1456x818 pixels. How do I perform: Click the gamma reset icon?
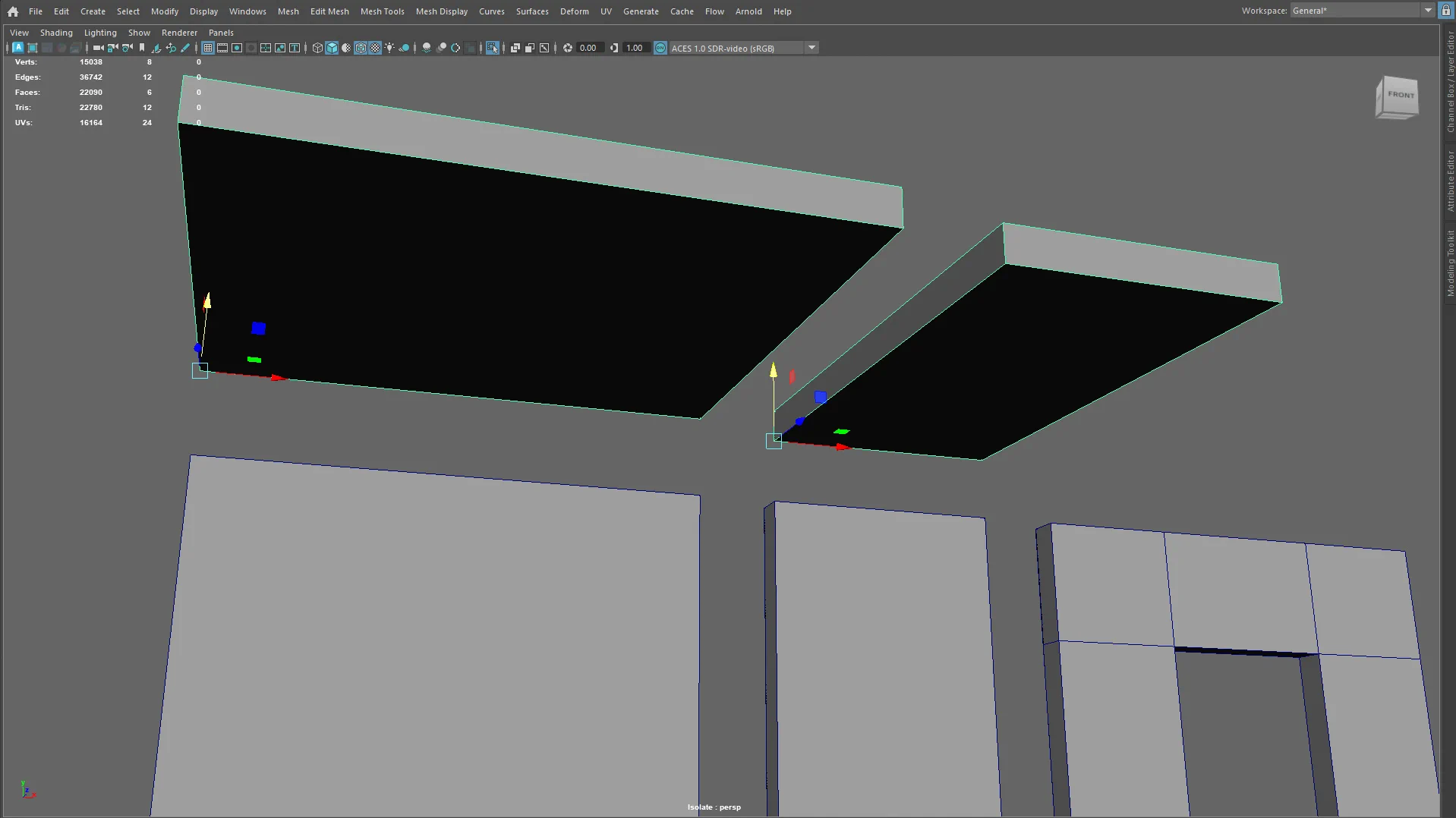pyautogui.click(x=614, y=48)
